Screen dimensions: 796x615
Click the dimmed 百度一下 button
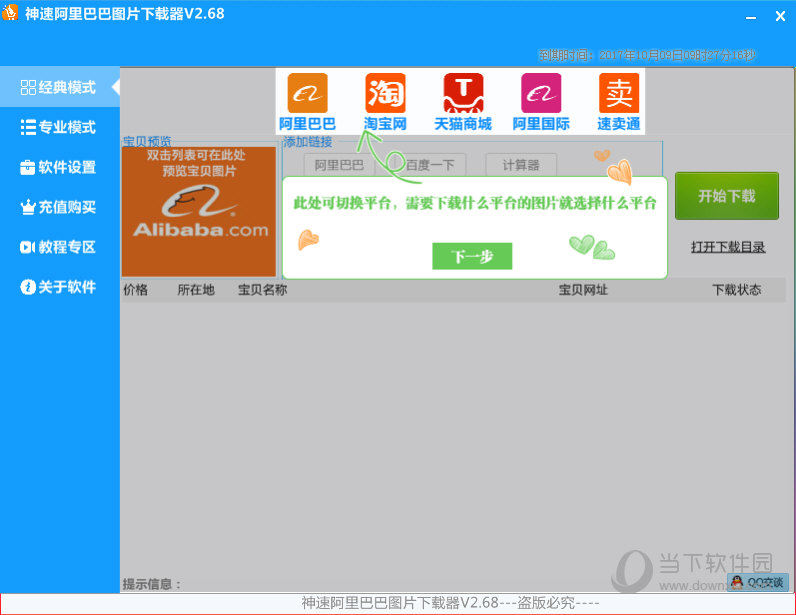429,165
